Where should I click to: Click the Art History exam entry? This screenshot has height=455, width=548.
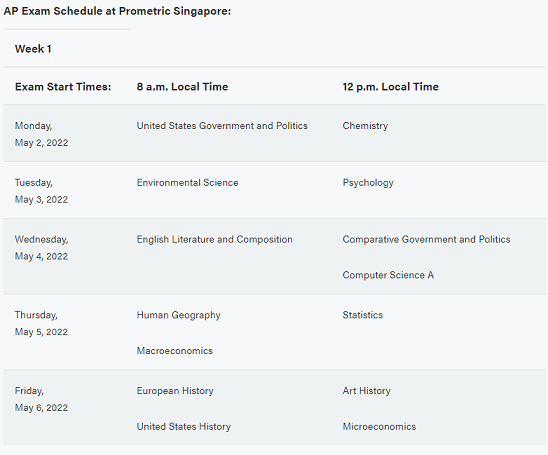coord(366,391)
